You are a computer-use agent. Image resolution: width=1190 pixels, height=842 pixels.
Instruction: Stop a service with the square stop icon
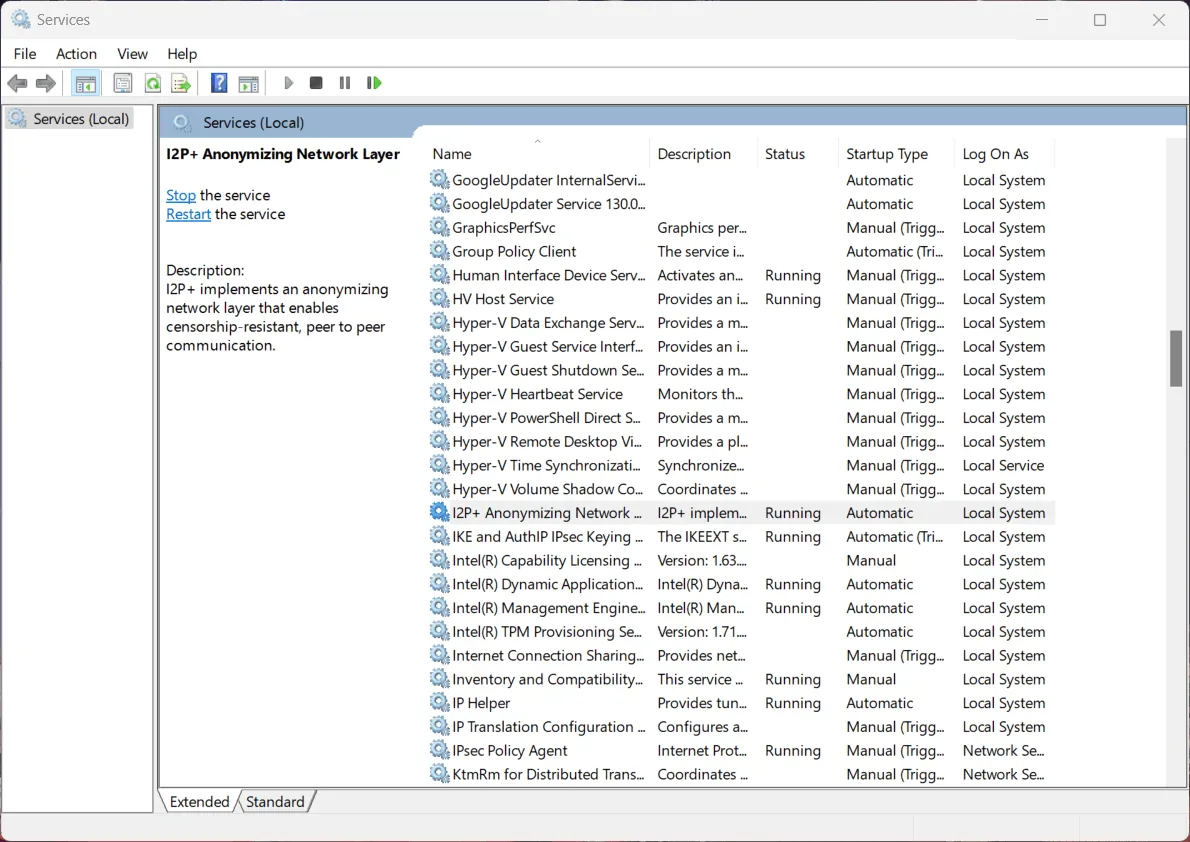coord(315,83)
